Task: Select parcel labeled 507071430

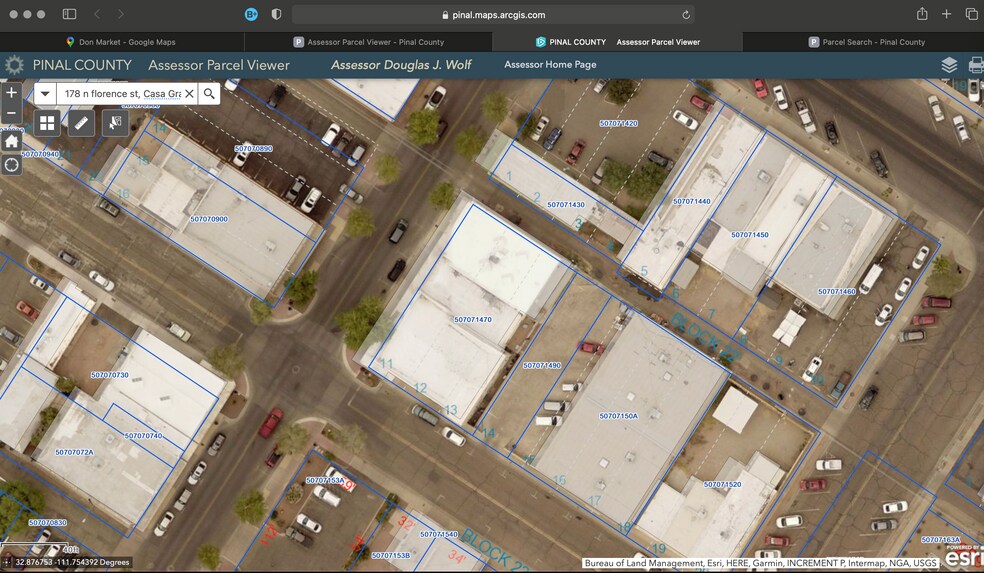Action: point(565,205)
